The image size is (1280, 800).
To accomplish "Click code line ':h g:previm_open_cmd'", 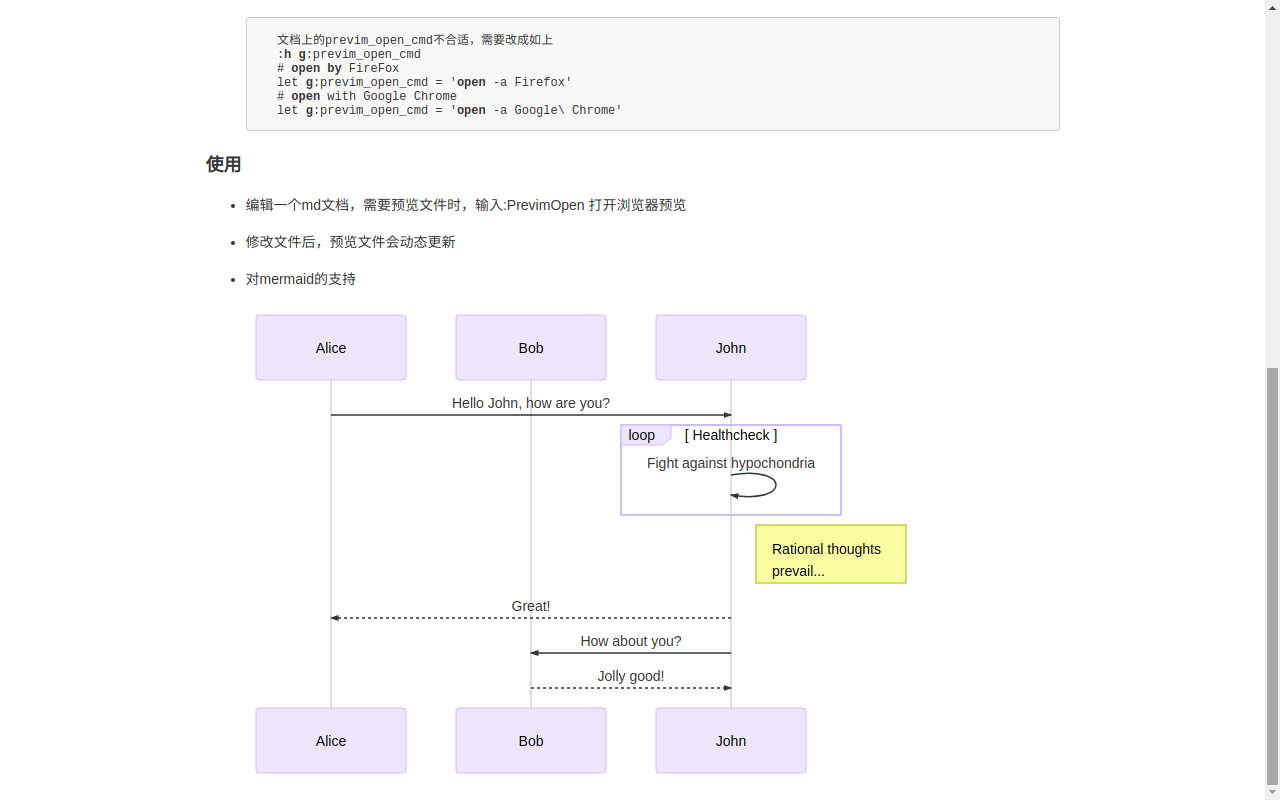I will 349,54.
